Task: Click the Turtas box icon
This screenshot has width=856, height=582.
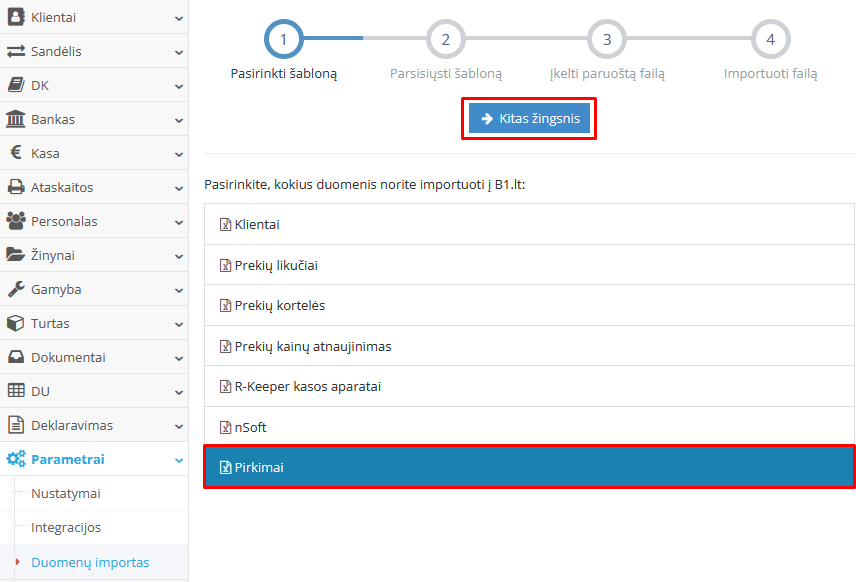Action: 16,323
